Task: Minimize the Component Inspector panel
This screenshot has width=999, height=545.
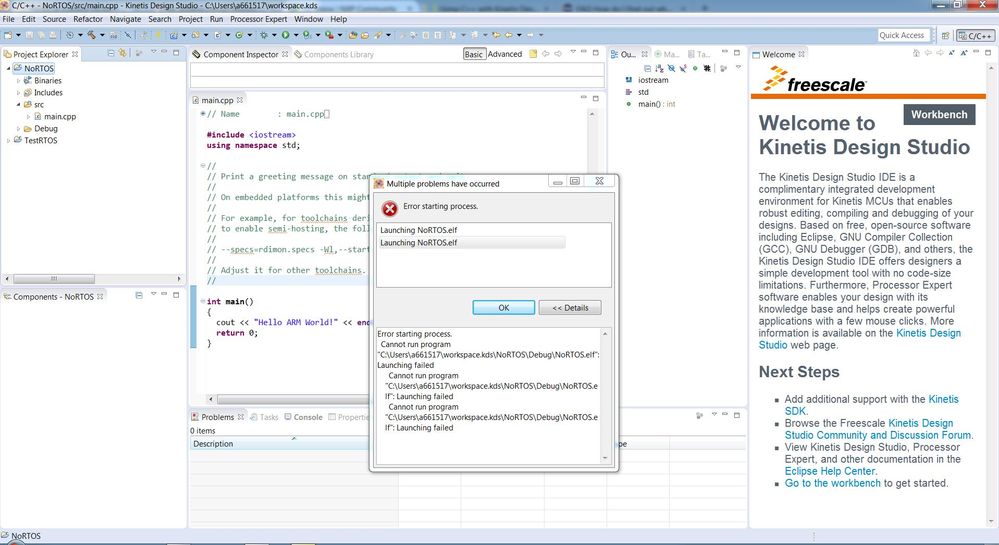Action: tap(584, 53)
